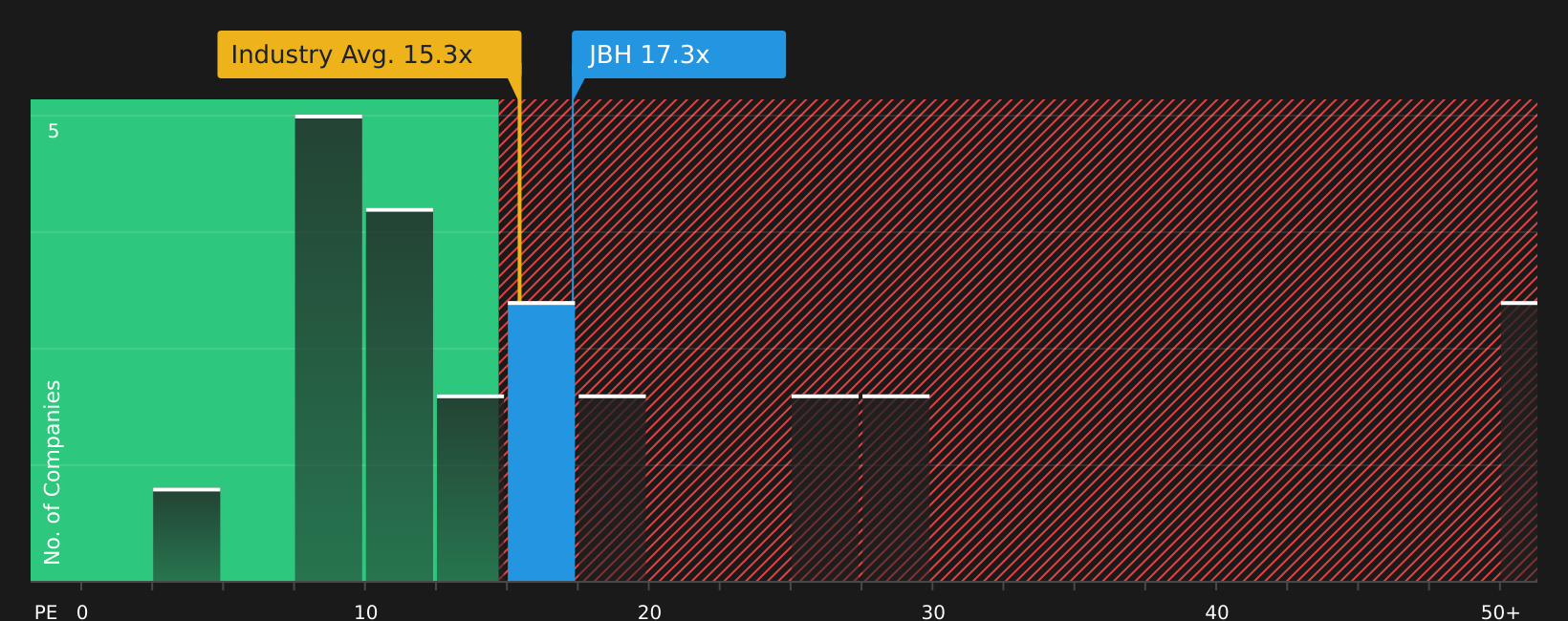The height and width of the screenshot is (621, 1568).
Task: Click the y-axis value 5
Action: coord(54,132)
